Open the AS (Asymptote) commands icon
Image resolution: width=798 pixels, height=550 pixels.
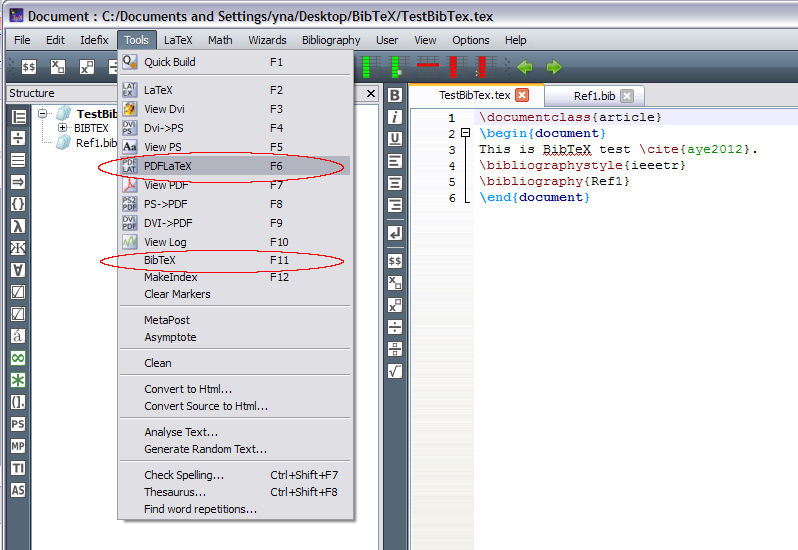(x=18, y=490)
